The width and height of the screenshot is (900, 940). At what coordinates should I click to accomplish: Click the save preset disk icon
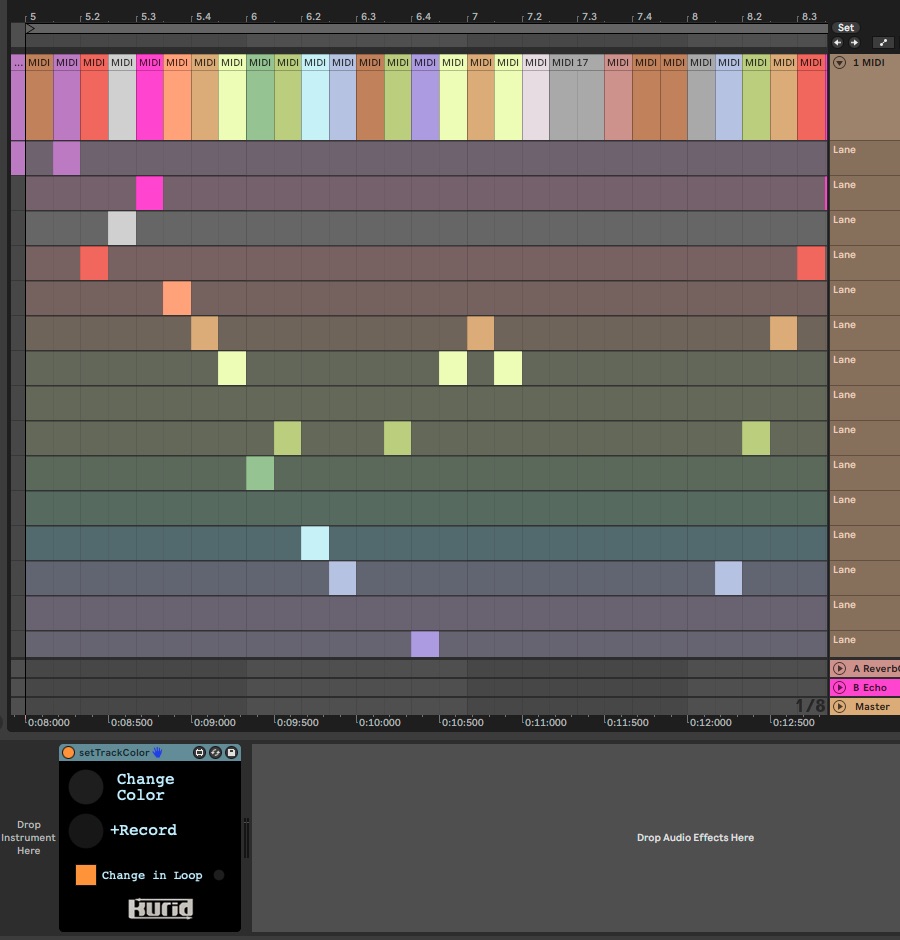pyautogui.click(x=231, y=752)
